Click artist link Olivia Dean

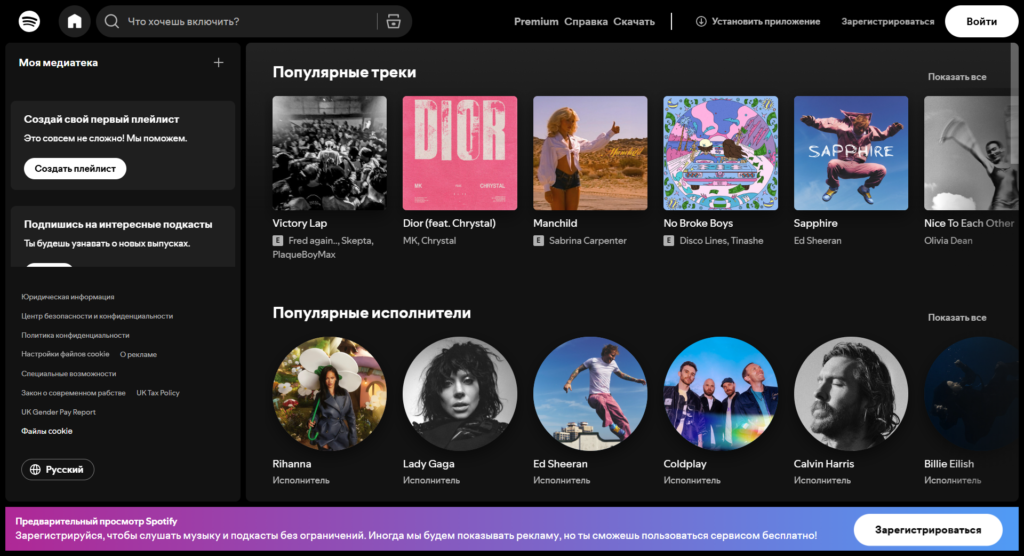click(948, 240)
